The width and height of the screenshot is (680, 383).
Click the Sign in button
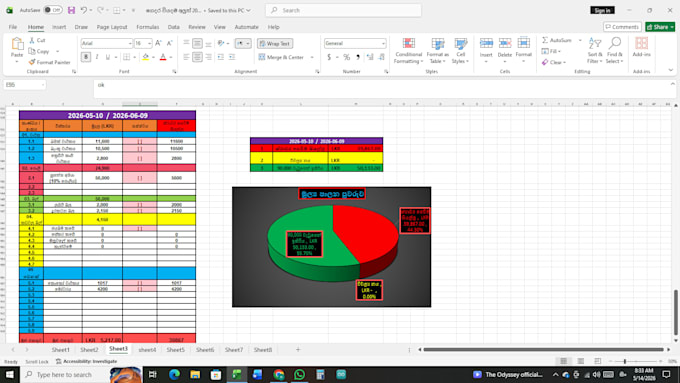602,10
